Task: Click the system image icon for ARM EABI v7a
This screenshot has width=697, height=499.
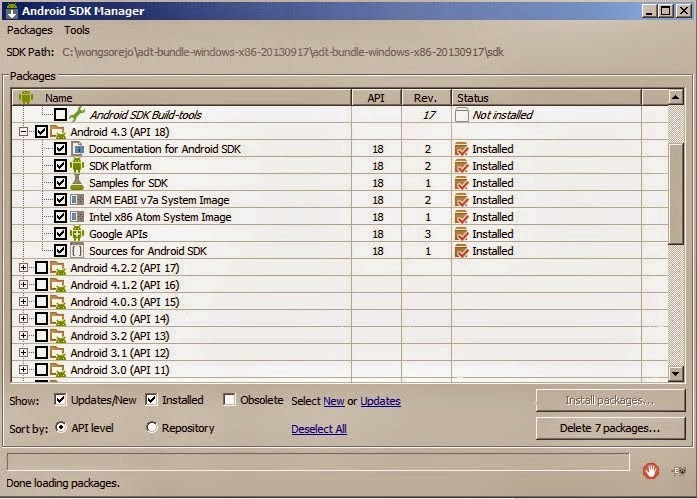Action: pos(77,200)
